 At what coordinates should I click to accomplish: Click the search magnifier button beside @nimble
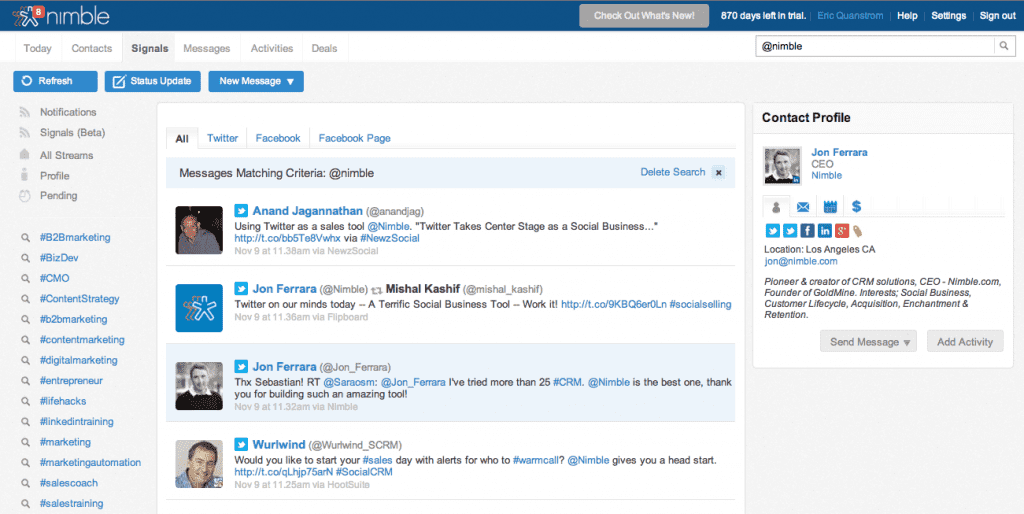click(x=1004, y=46)
